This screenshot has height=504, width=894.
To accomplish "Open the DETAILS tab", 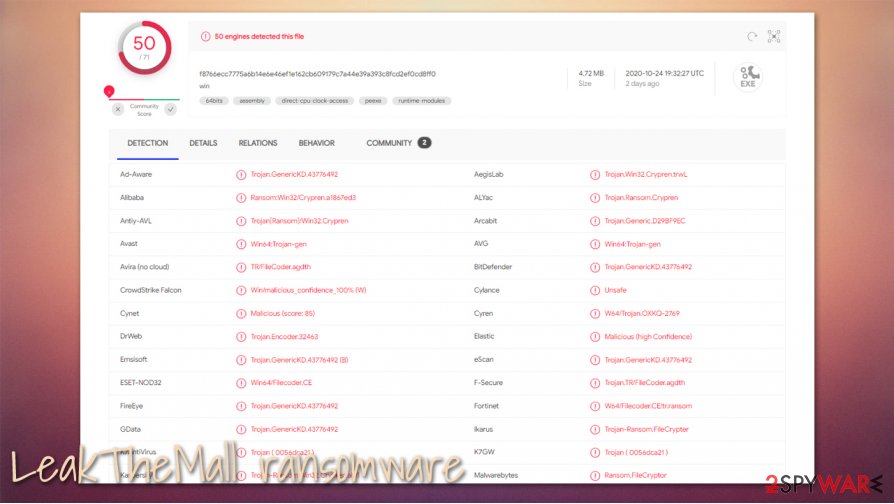I will pyautogui.click(x=203, y=143).
